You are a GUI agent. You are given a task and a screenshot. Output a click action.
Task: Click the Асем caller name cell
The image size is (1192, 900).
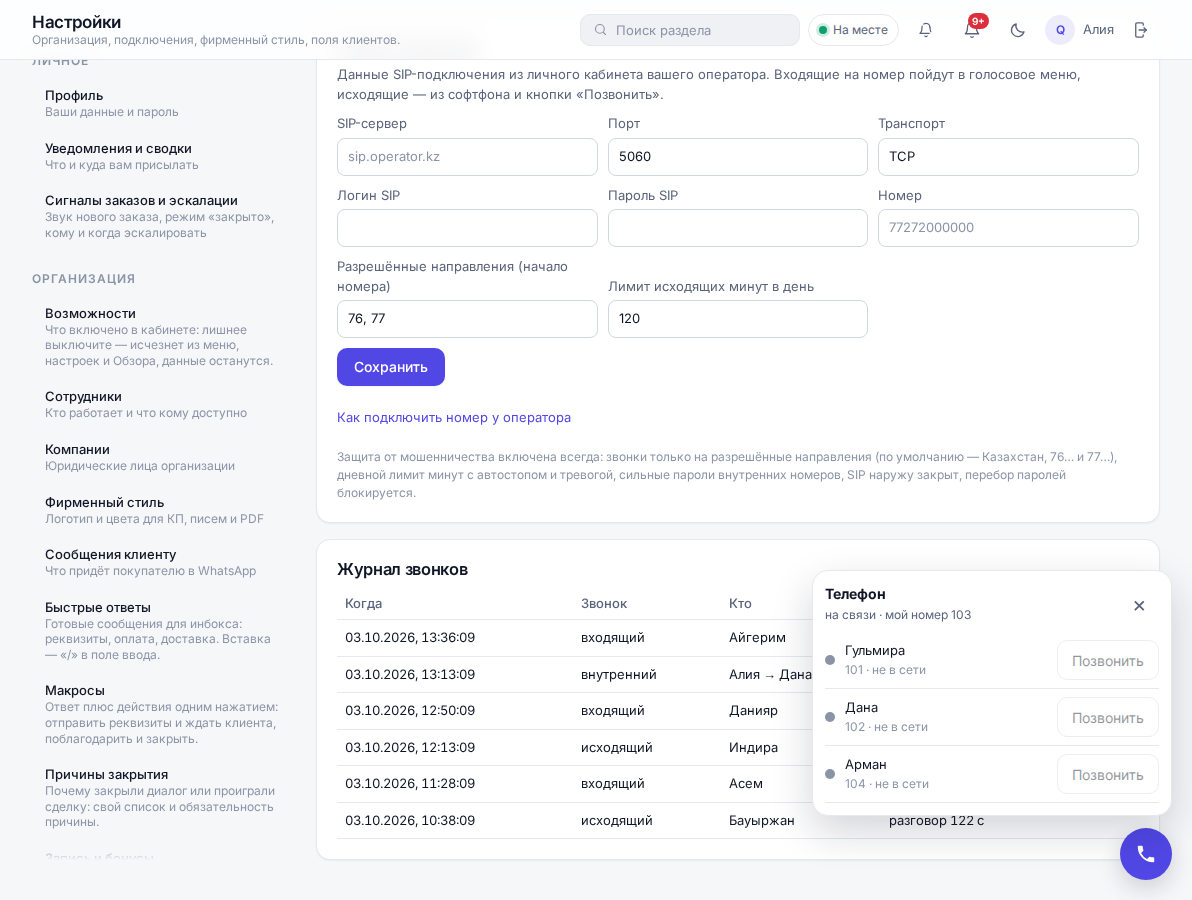pyautogui.click(x=746, y=784)
